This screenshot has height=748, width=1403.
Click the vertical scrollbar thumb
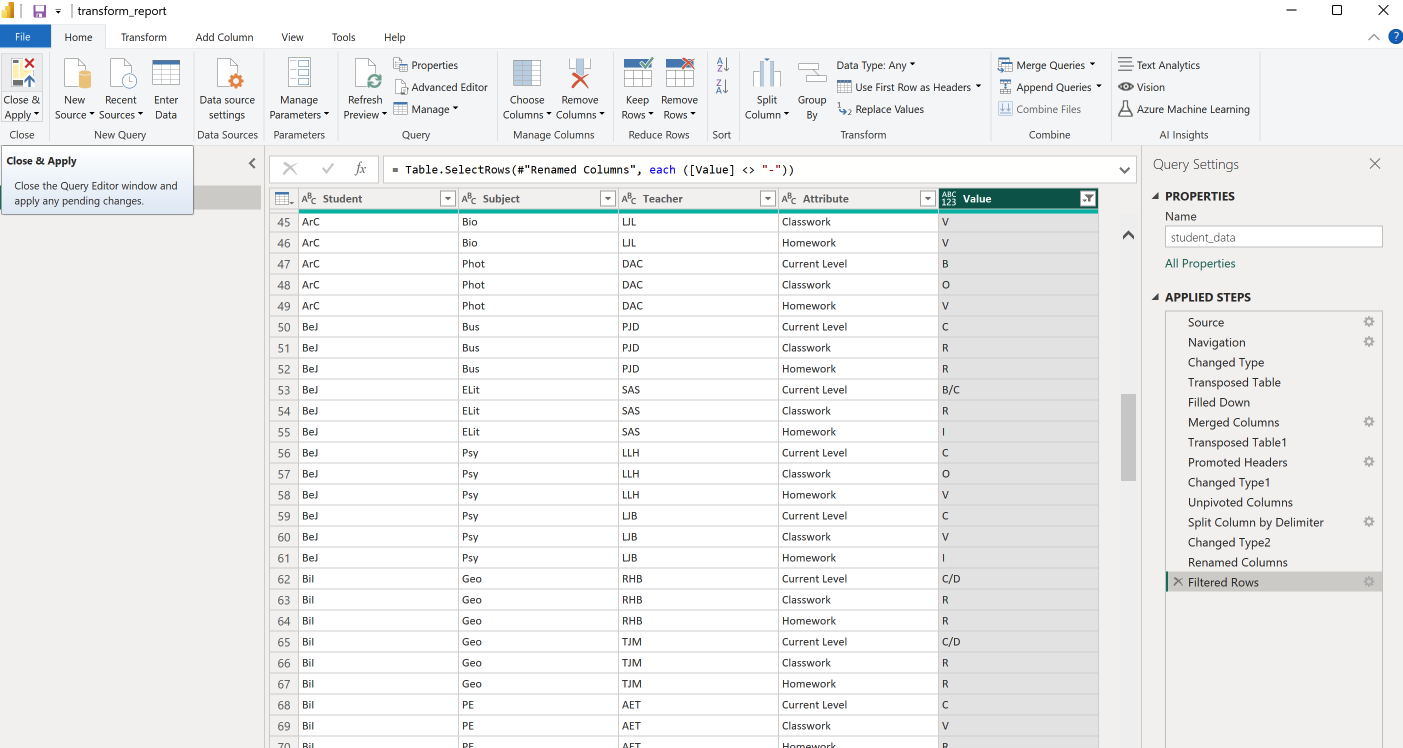pyautogui.click(x=1128, y=437)
